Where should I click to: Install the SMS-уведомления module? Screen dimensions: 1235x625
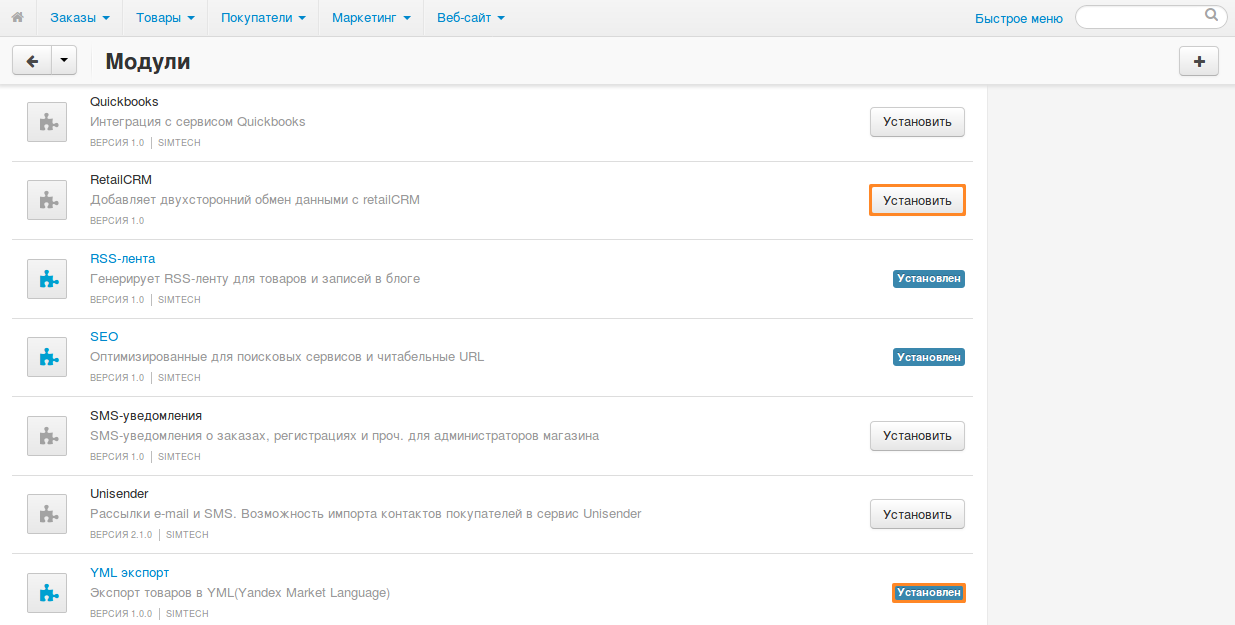[917, 436]
